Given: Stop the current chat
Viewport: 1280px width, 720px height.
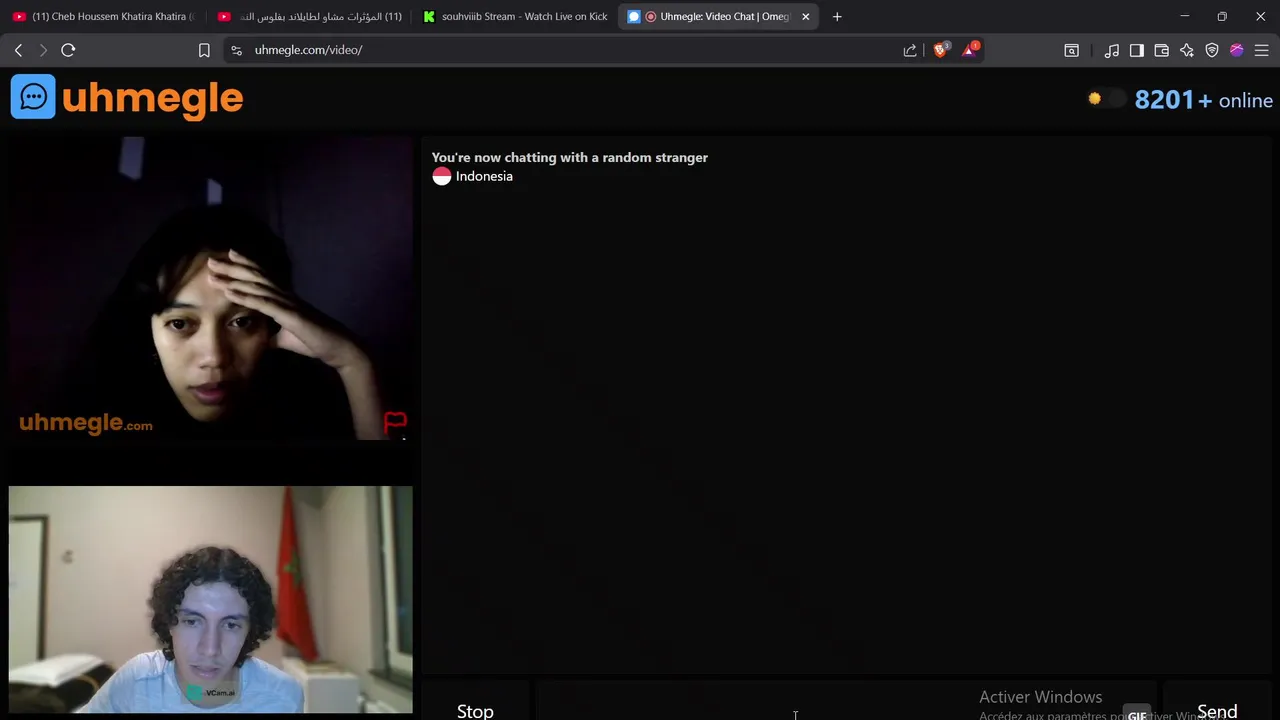Looking at the screenshot, I should [475, 704].
